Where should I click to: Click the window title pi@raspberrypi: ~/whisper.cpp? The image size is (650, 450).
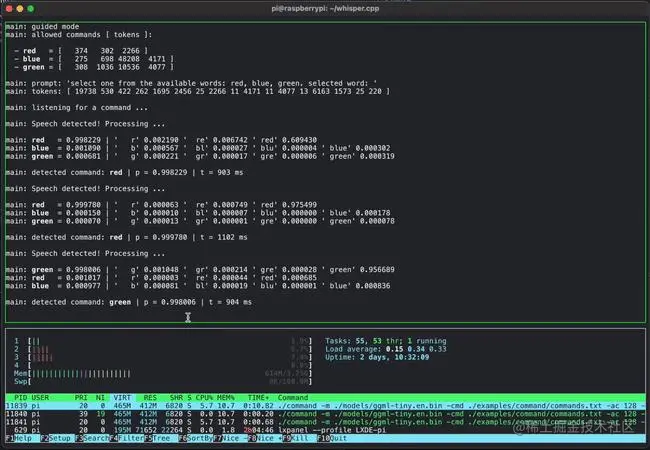pyautogui.click(x=325, y=8)
